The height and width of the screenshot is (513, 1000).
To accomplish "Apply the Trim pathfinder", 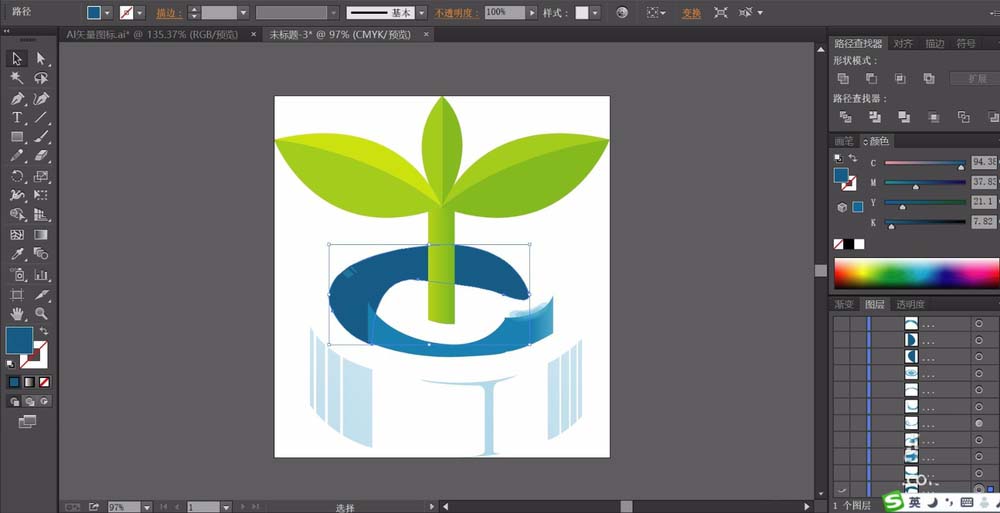I will (875, 117).
